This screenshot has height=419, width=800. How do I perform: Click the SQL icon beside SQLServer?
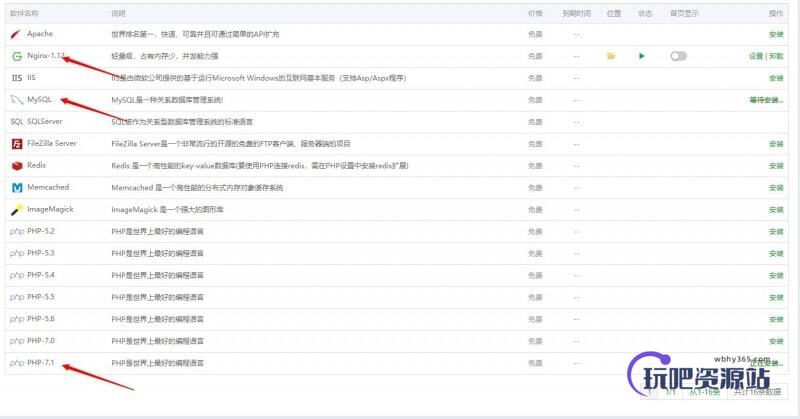(x=17, y=121)
